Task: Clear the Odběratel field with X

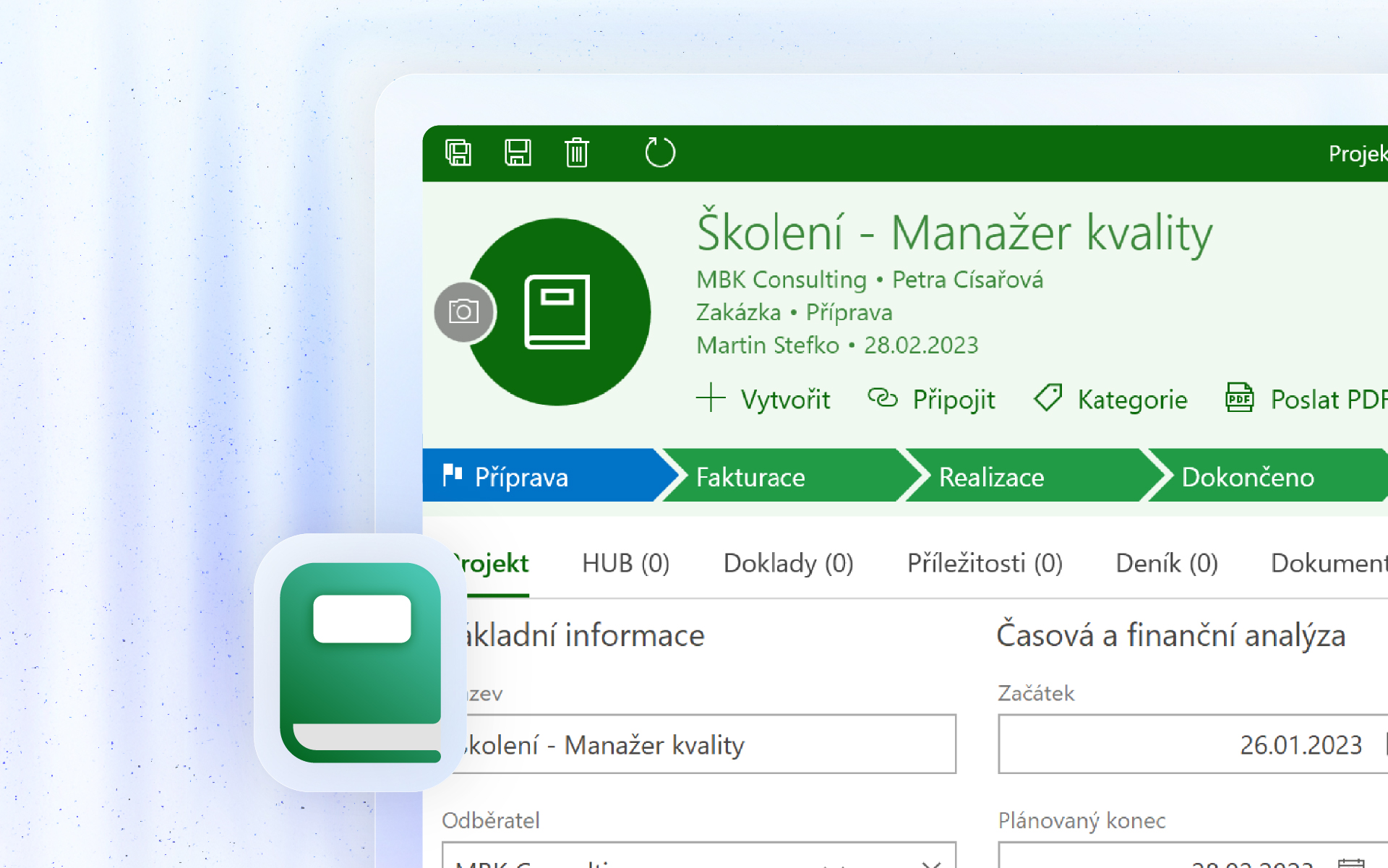Action: (x=931, y=863)
